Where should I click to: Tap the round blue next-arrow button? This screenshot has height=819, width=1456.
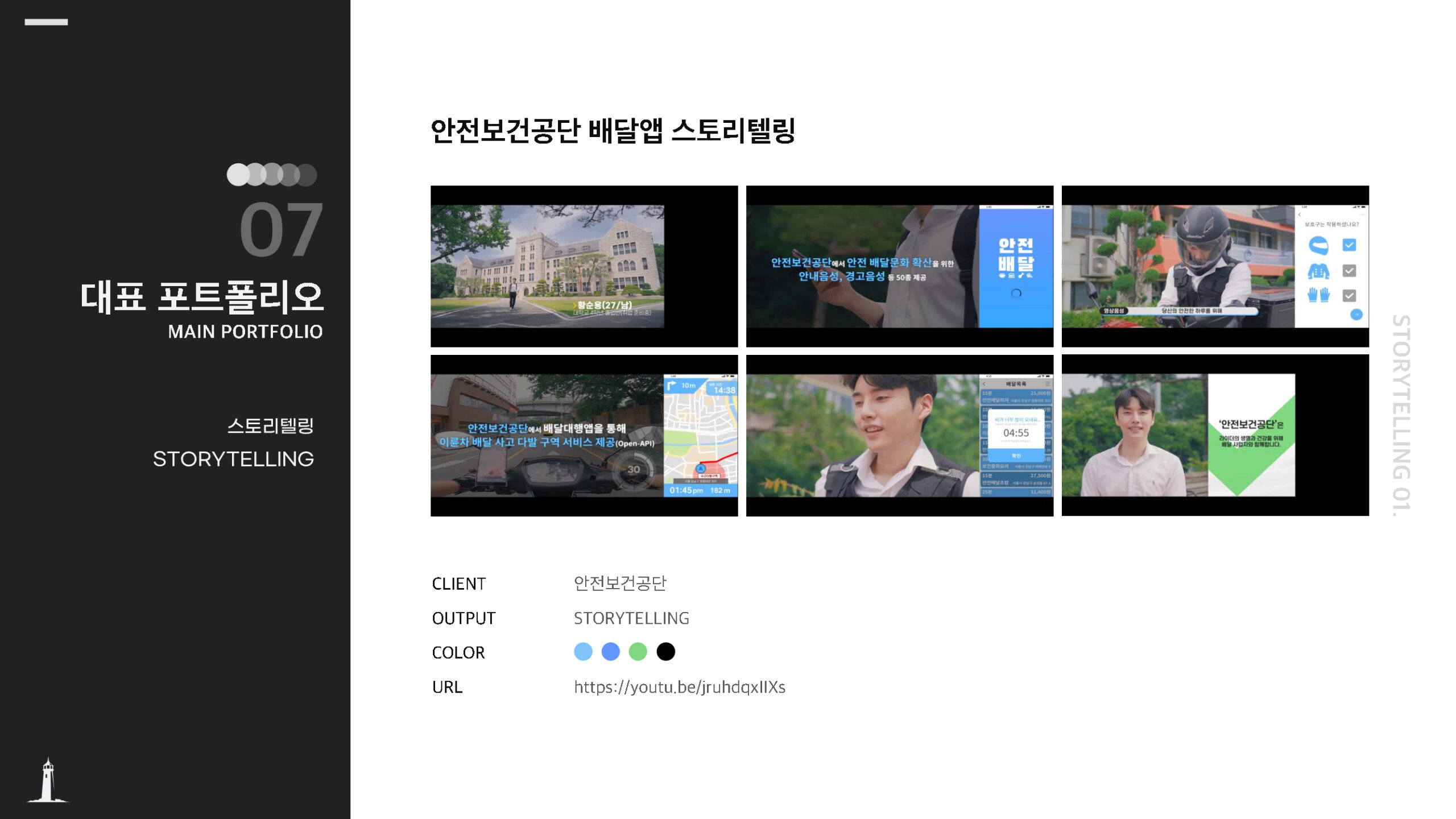coord(1356,315)
